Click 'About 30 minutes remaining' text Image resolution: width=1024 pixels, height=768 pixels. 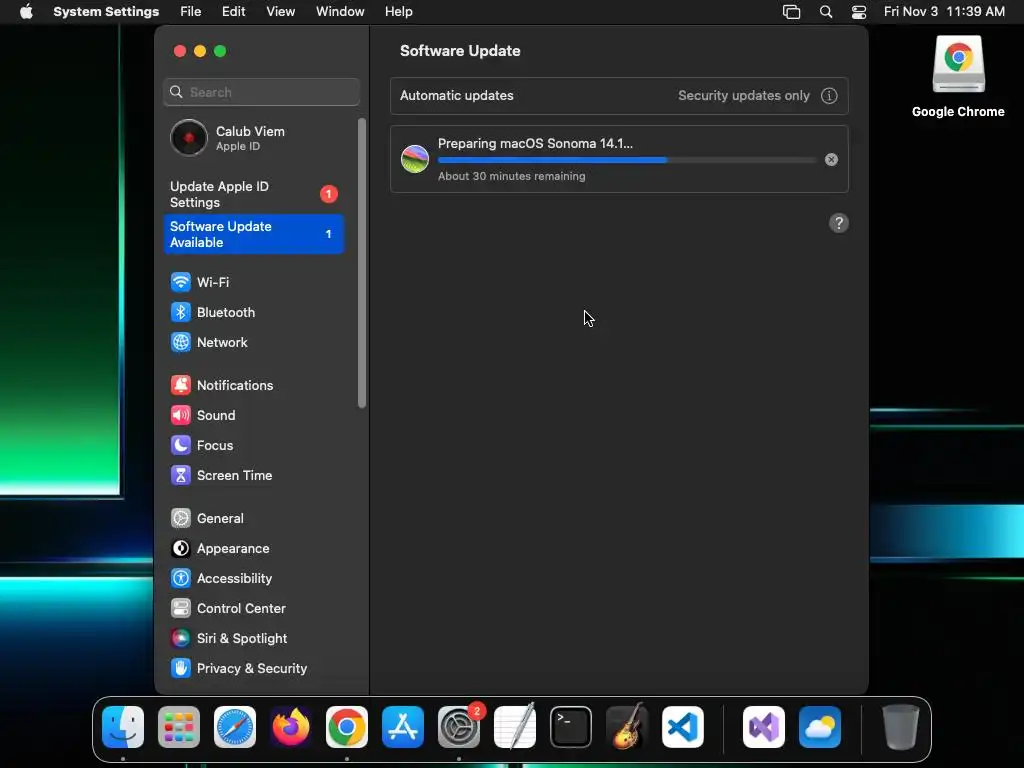[511, 176]
